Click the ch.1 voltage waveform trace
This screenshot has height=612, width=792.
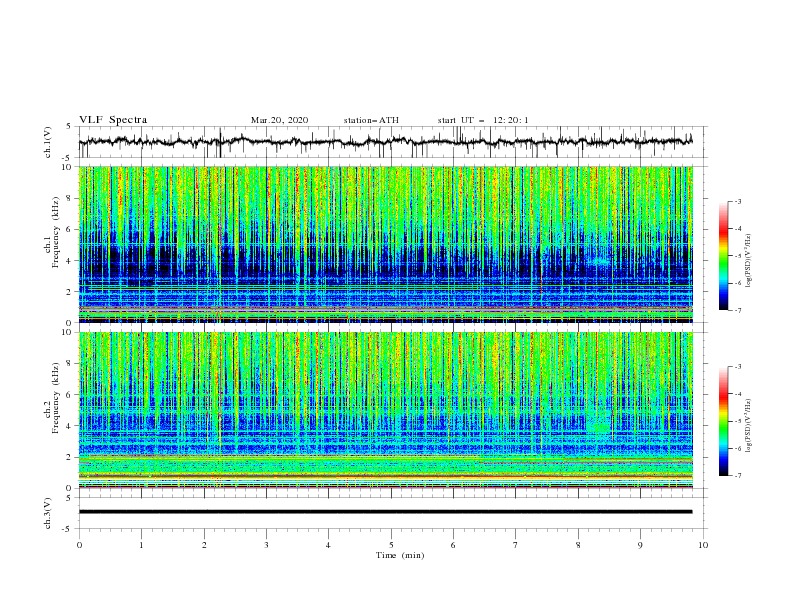tap(385, 141)
